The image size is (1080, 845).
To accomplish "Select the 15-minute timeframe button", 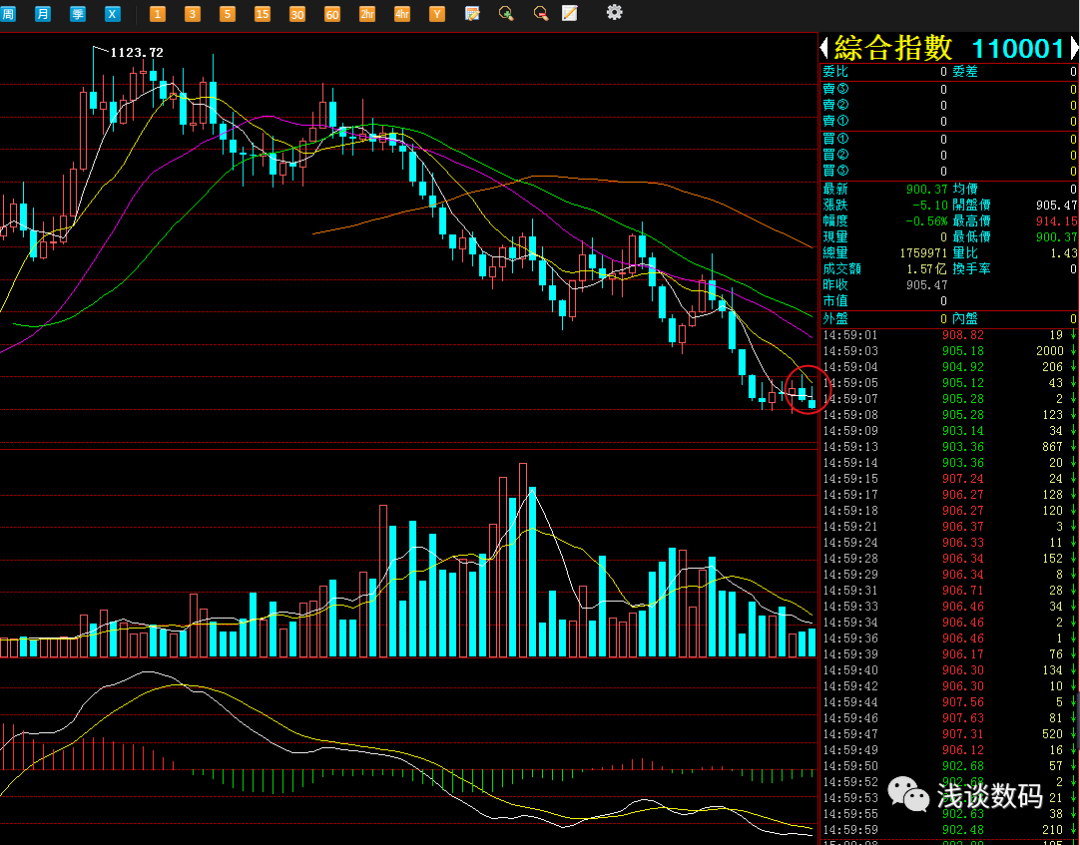I will pyautogui.click(x=262, y=14).
